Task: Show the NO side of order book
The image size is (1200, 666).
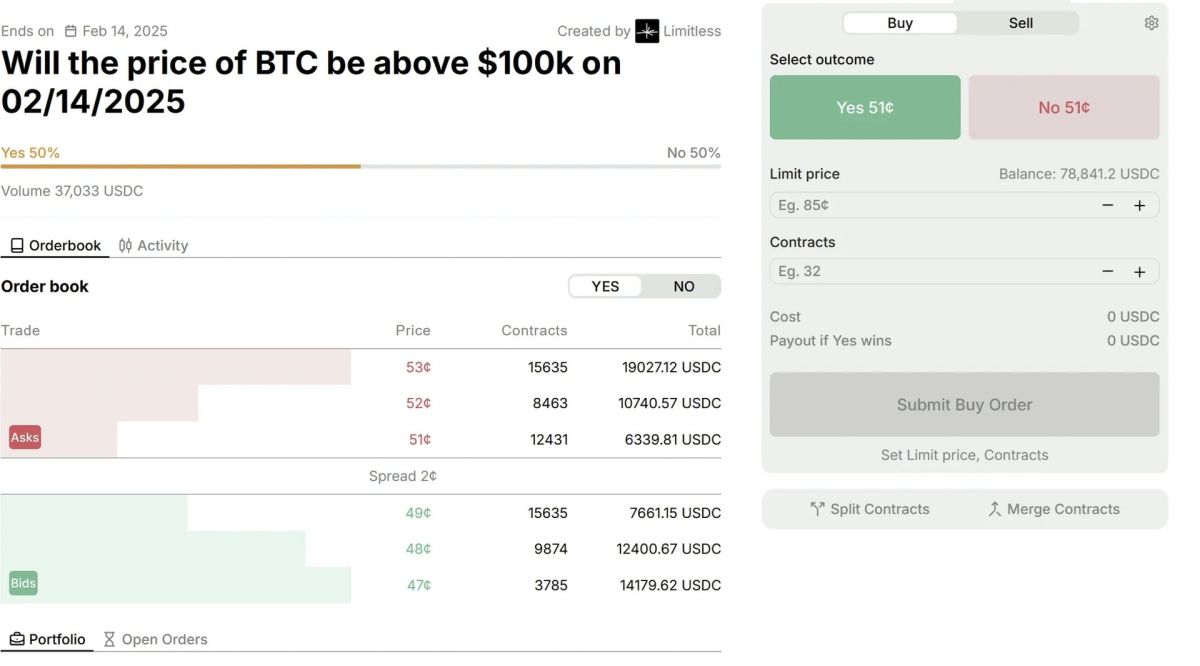Action: point(683,286)
